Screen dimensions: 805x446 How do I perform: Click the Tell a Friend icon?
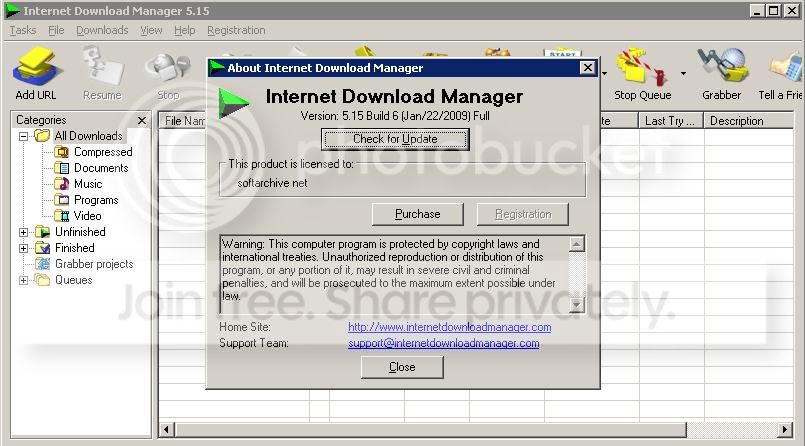pyautogui.click(x=781, y=73)
